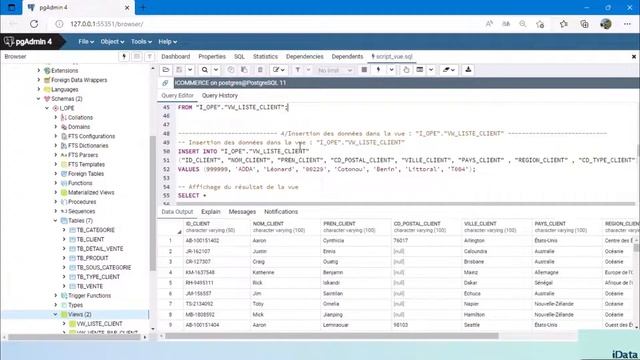Open the Object menu

pos(112,42)
